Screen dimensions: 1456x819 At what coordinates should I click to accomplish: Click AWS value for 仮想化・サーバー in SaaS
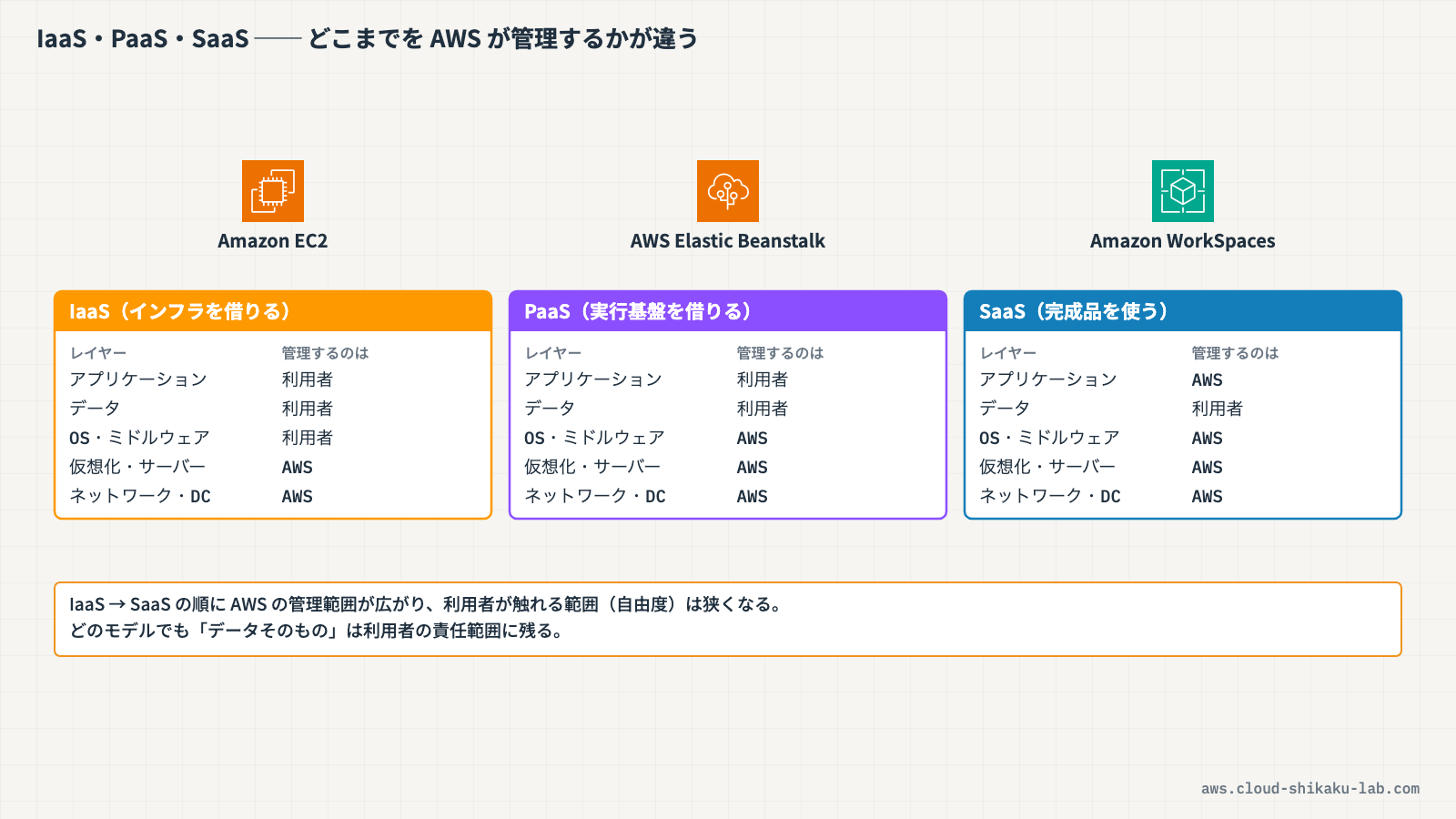tap(1208, 467)
